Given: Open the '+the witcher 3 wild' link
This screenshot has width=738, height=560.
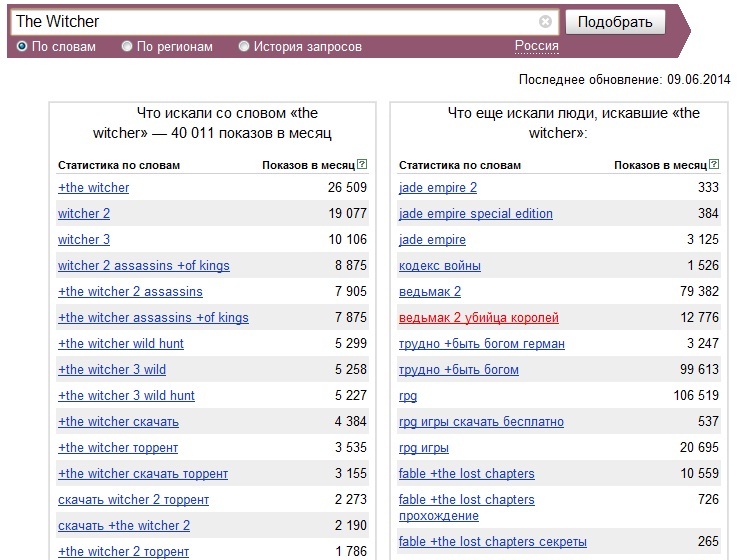Looking at the screenshot, I should point(112,369).
